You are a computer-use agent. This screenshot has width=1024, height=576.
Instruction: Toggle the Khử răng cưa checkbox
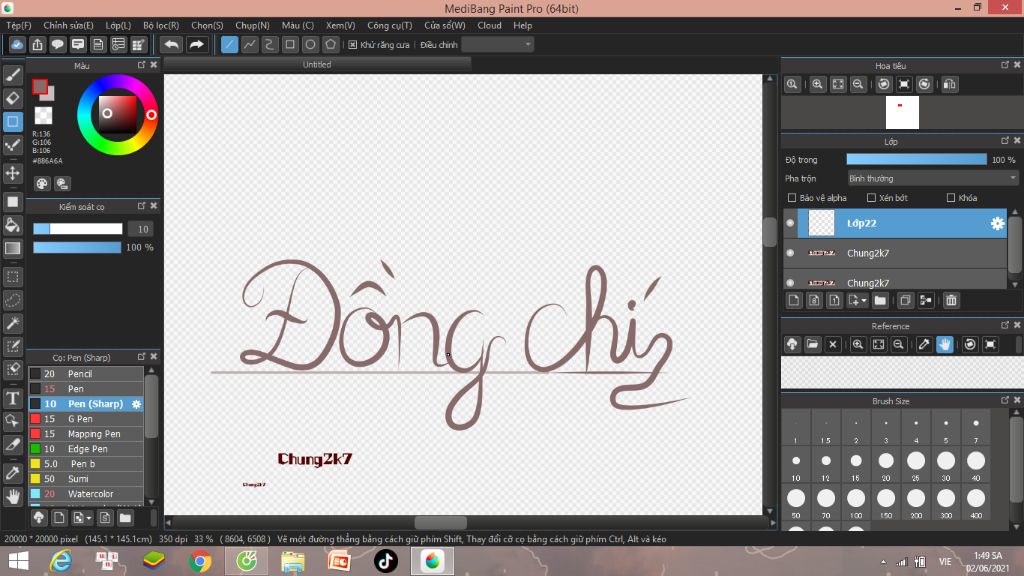tap(353, 44)
